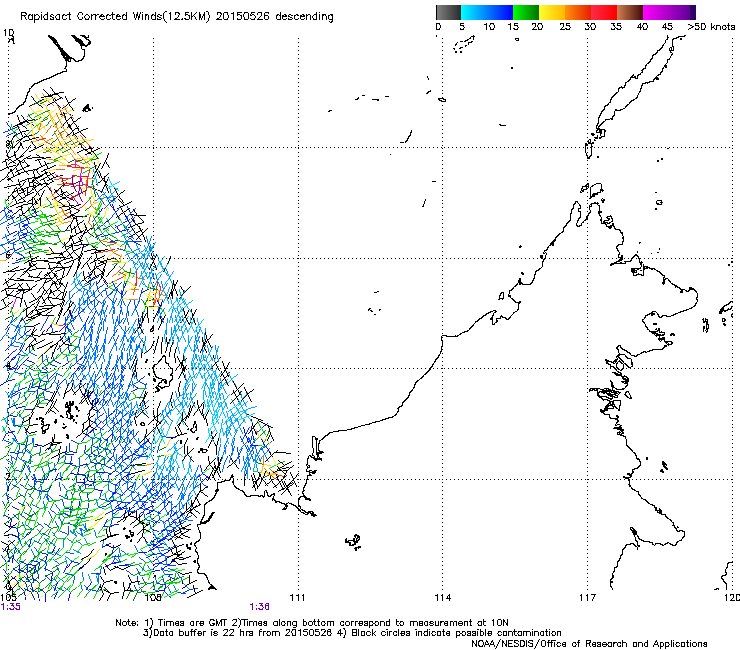This screenshot has width=740, height=650.
Task: Click the NOAA/NESDIS credit line
Action: click(x=589, y=644)
